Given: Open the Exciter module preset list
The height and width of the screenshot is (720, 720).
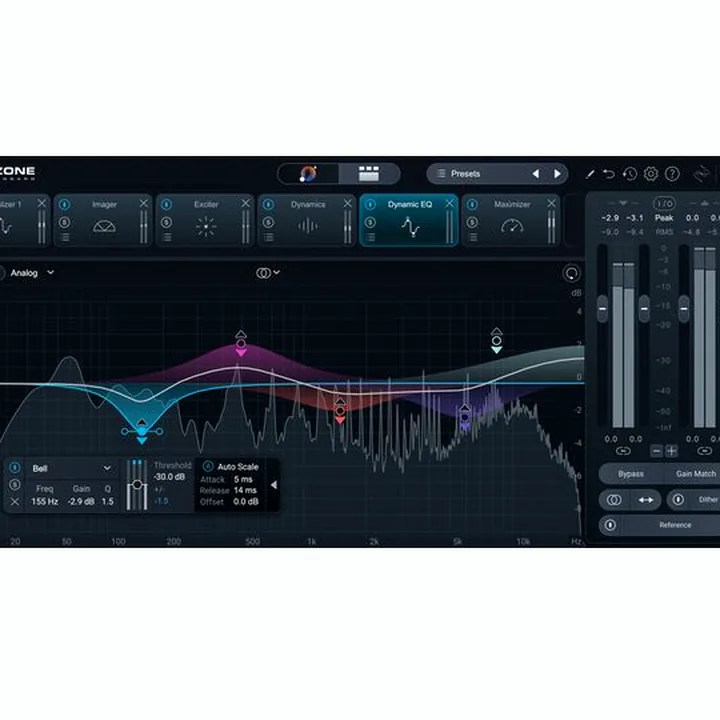Looking at the screenshot, I should (167, 237).
